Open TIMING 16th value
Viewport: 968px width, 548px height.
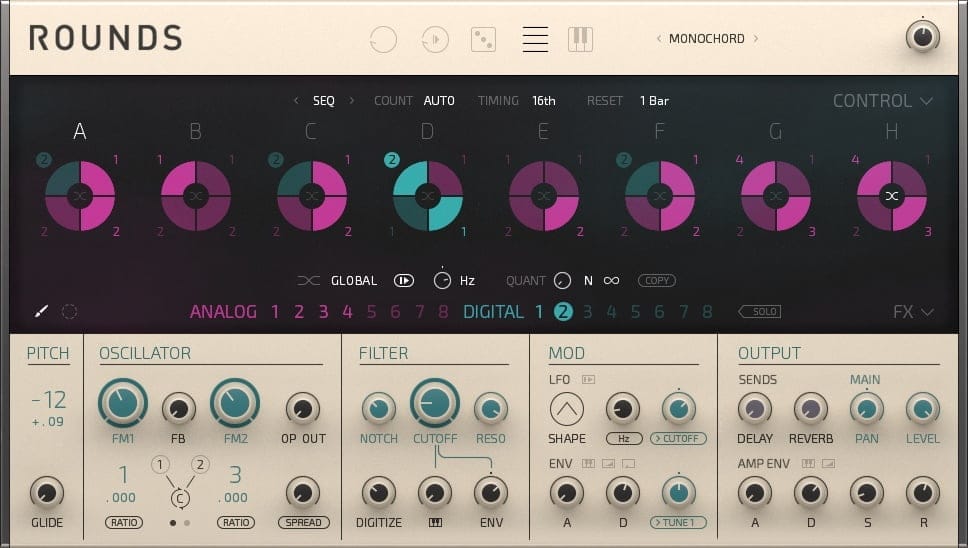pos(544,101)
